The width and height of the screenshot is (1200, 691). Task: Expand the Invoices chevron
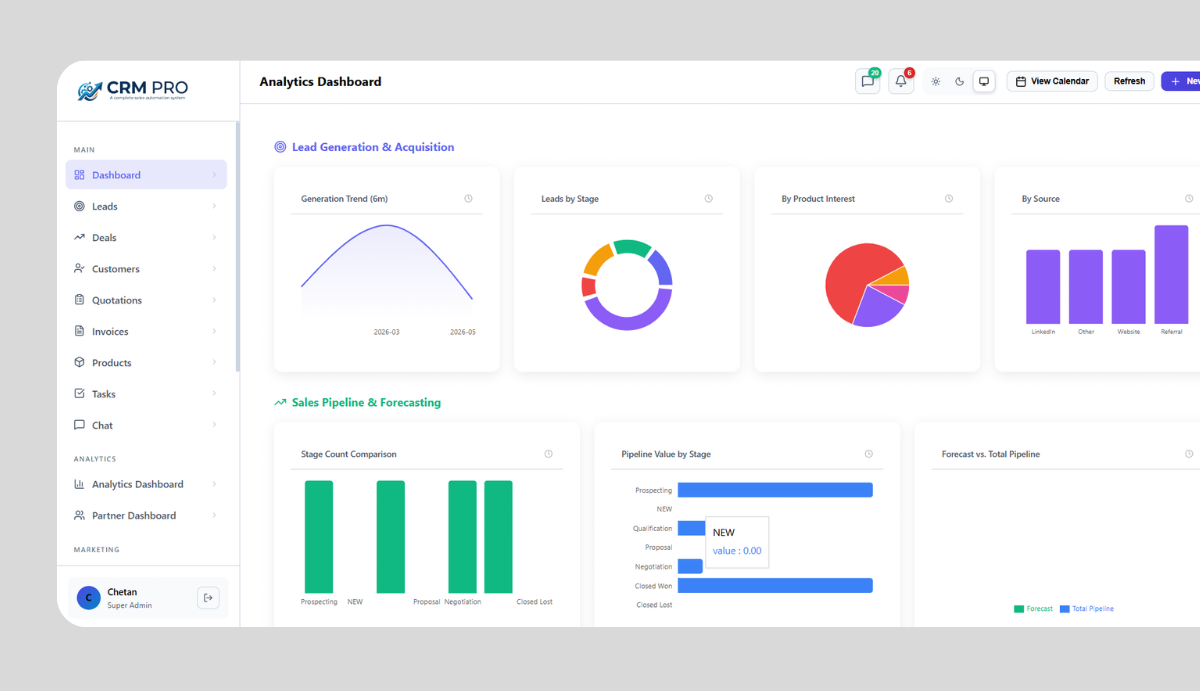click(214, 331)
